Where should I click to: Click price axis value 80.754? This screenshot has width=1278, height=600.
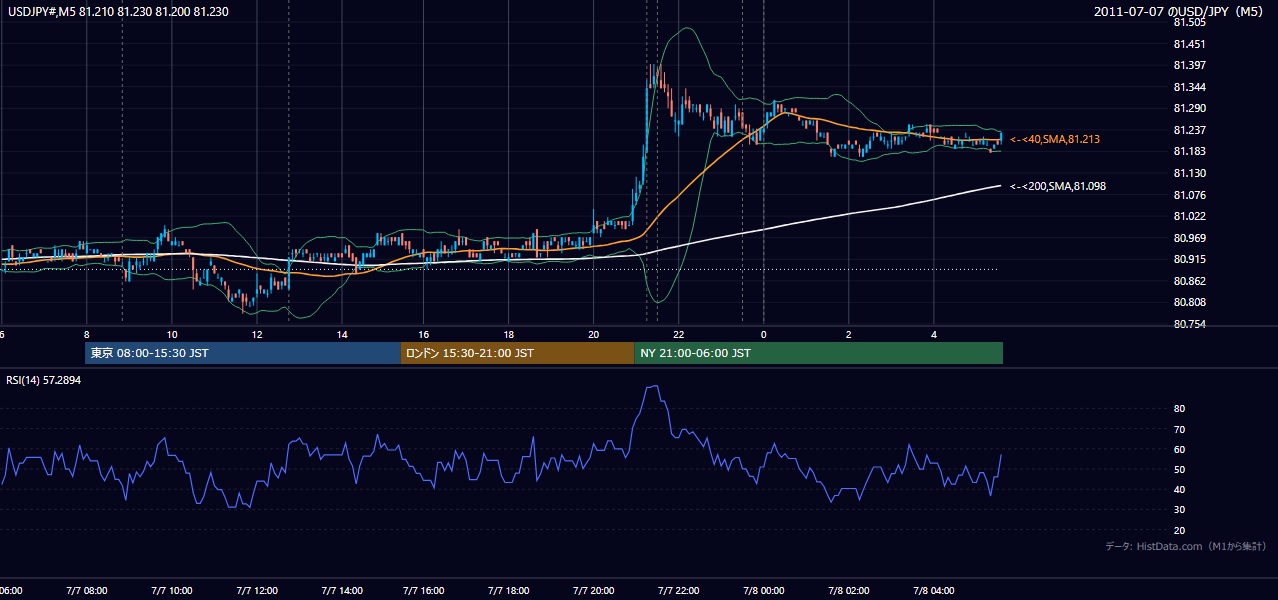(x=1188, y=324)
